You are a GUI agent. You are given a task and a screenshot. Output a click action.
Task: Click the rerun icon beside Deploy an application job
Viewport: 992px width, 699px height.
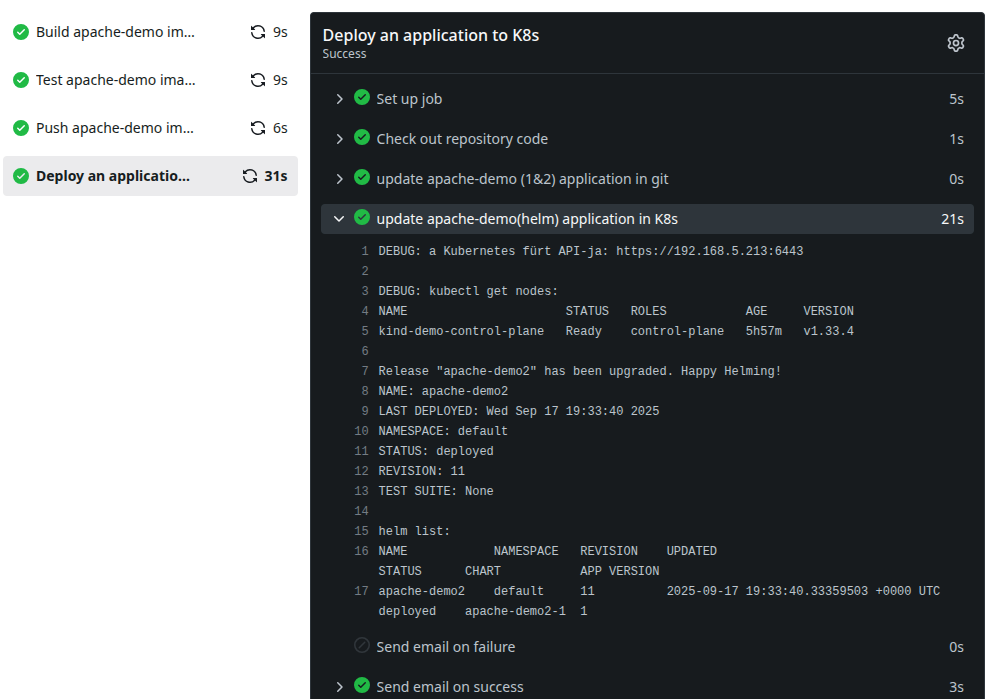coord(250,176)
